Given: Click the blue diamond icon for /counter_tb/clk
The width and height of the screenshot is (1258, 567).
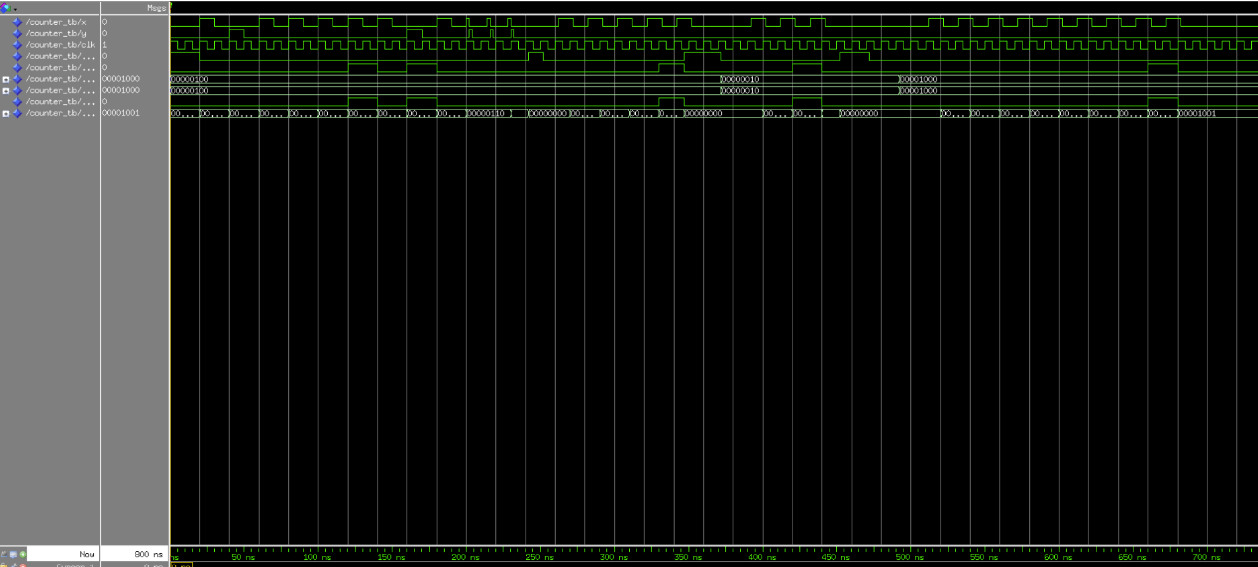Looking at the screenshot, I should (x=17, y=45).
